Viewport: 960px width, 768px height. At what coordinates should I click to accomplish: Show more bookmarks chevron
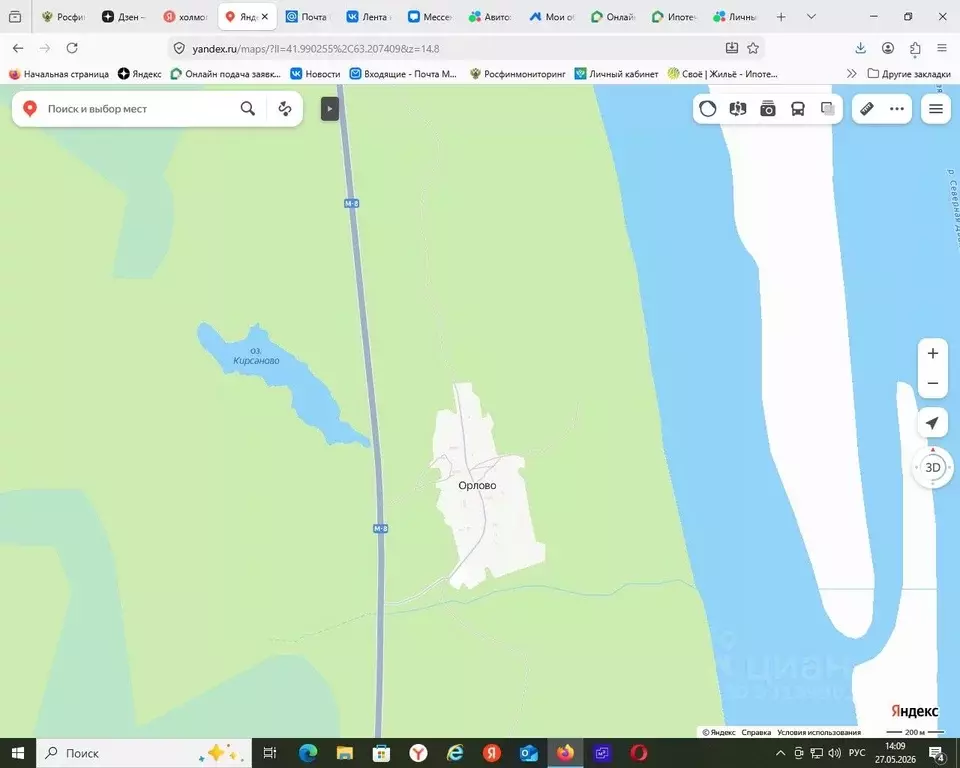coord(851,73)
